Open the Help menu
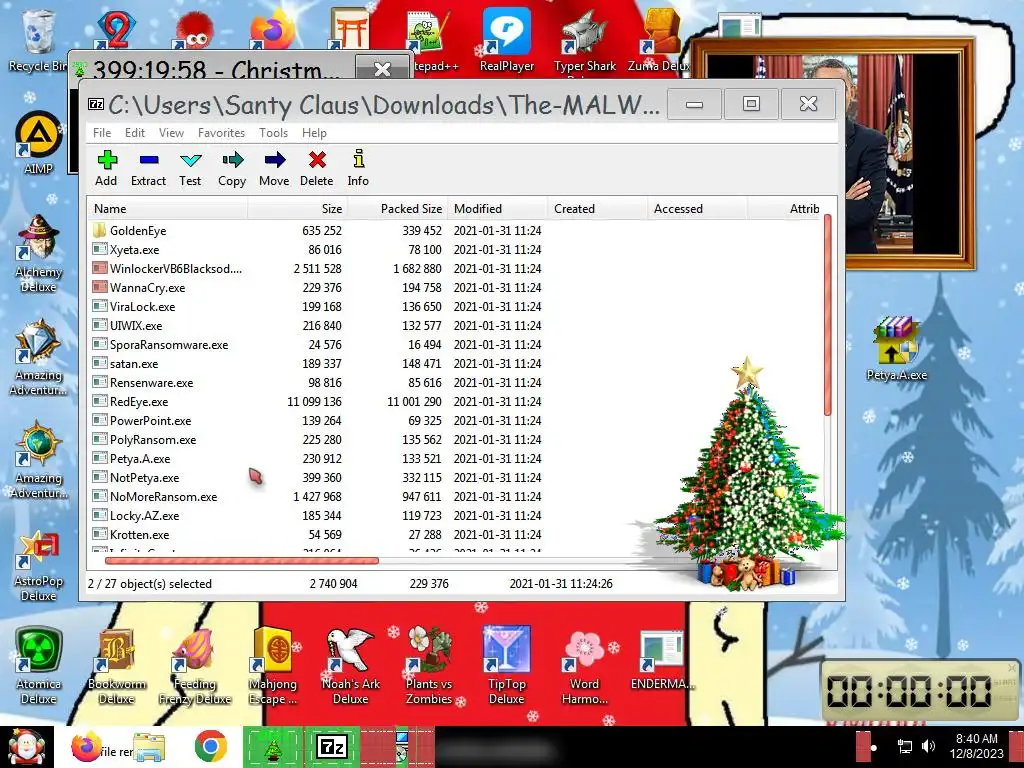 [314, 133]
